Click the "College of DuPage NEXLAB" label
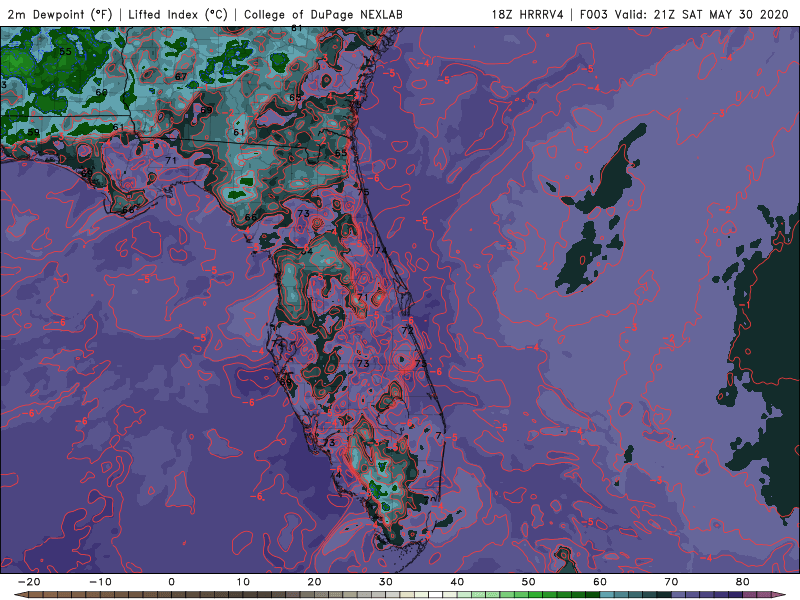Viewport: 800px width, 600px height. tap(323, 14)
